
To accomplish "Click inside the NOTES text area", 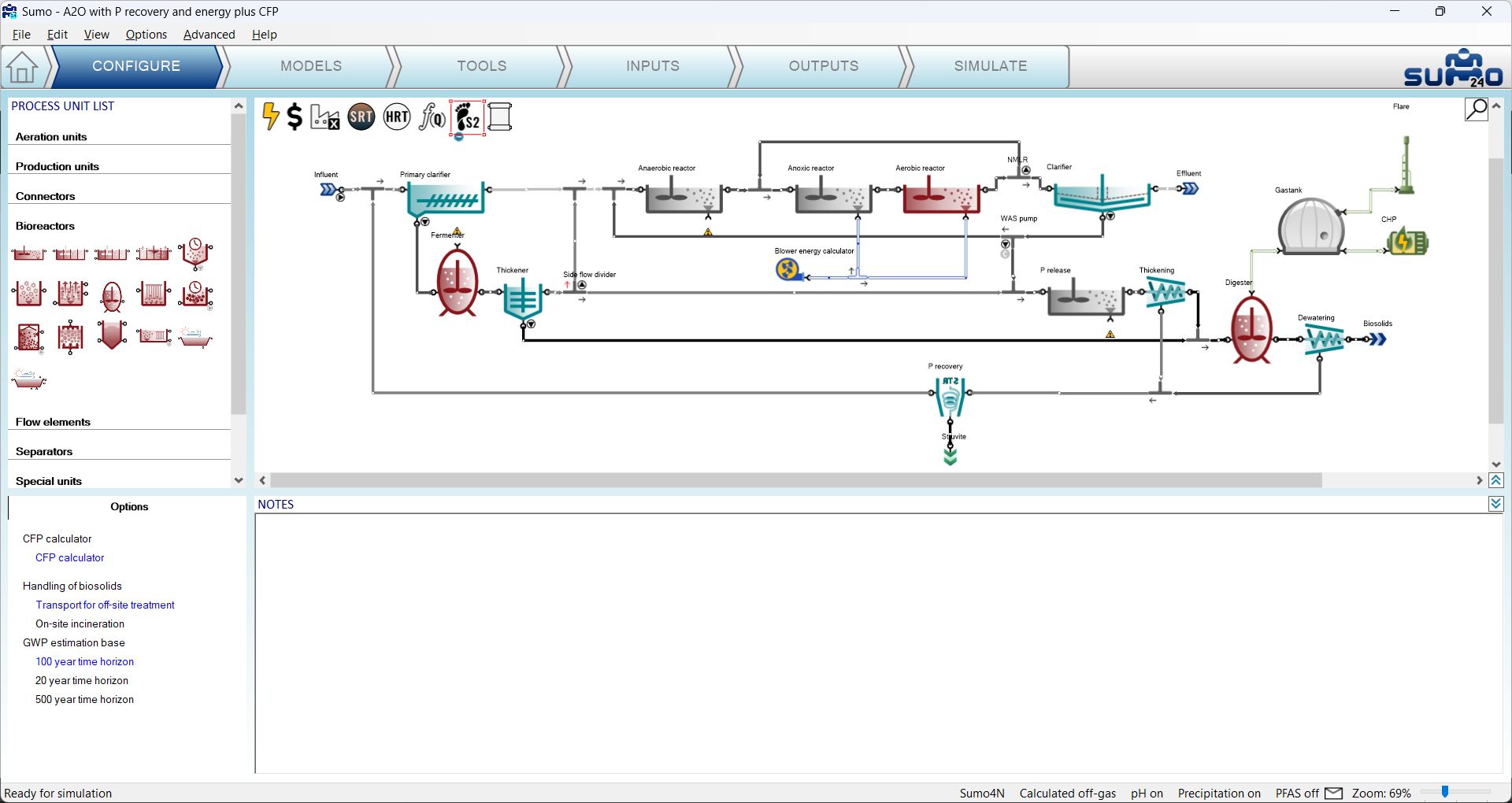I will pyautogui.click(x=879, y=643).
